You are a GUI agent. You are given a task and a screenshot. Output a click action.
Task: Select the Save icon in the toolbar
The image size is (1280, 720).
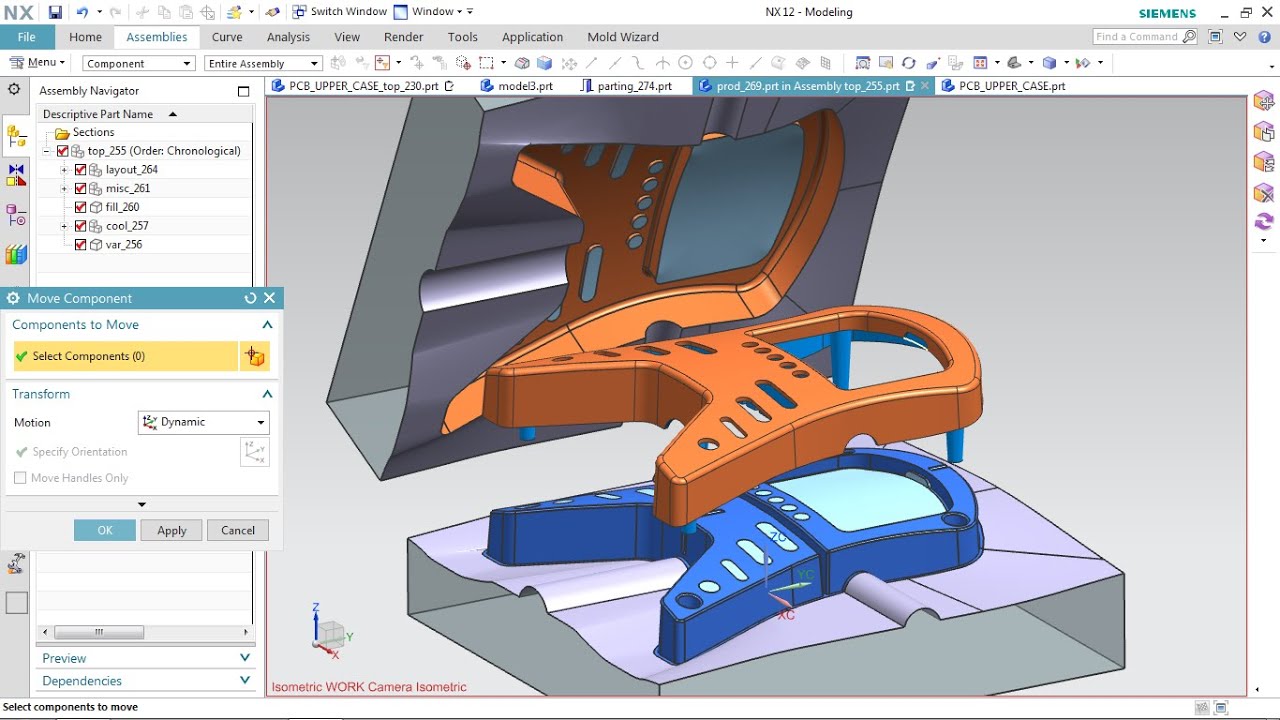click(55, 12)
